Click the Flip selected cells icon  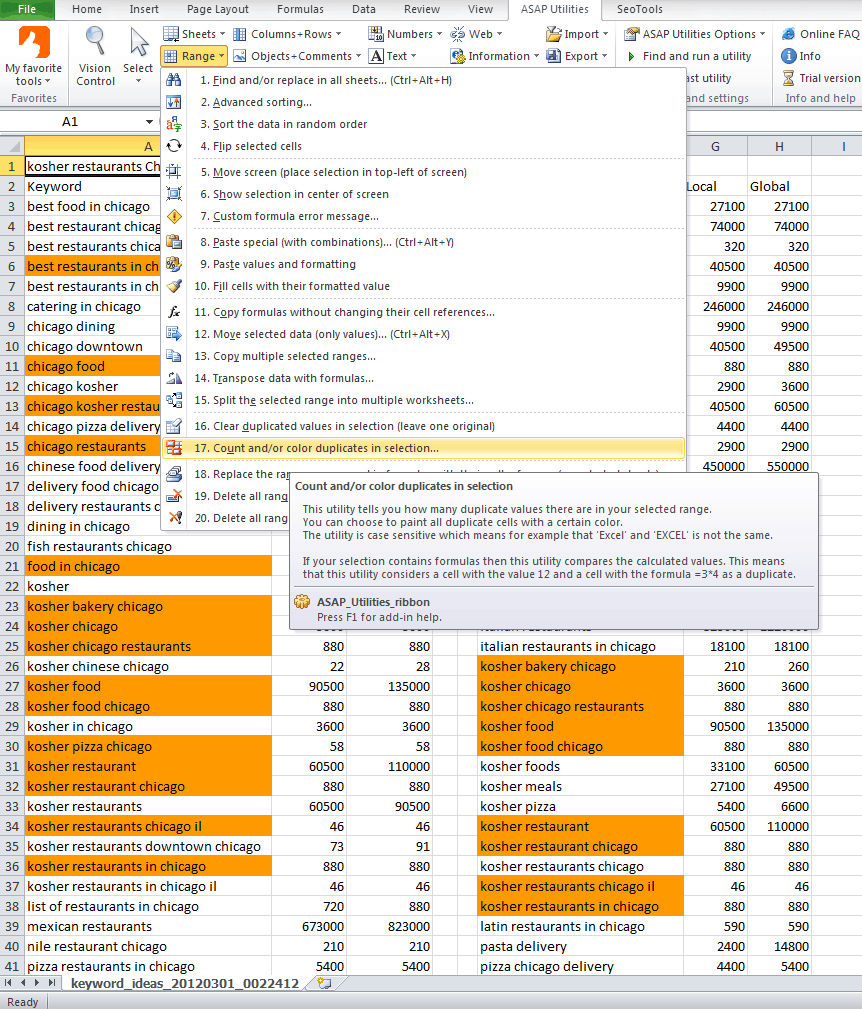(x=174, y=146)
